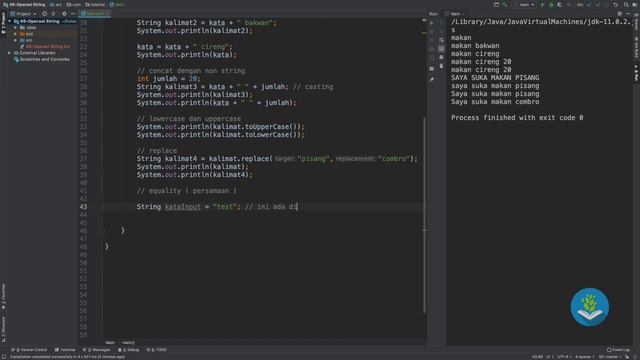Click the kataInput variable in editor
This screenshot has height=360, width=640.
[x=182, y=207]
